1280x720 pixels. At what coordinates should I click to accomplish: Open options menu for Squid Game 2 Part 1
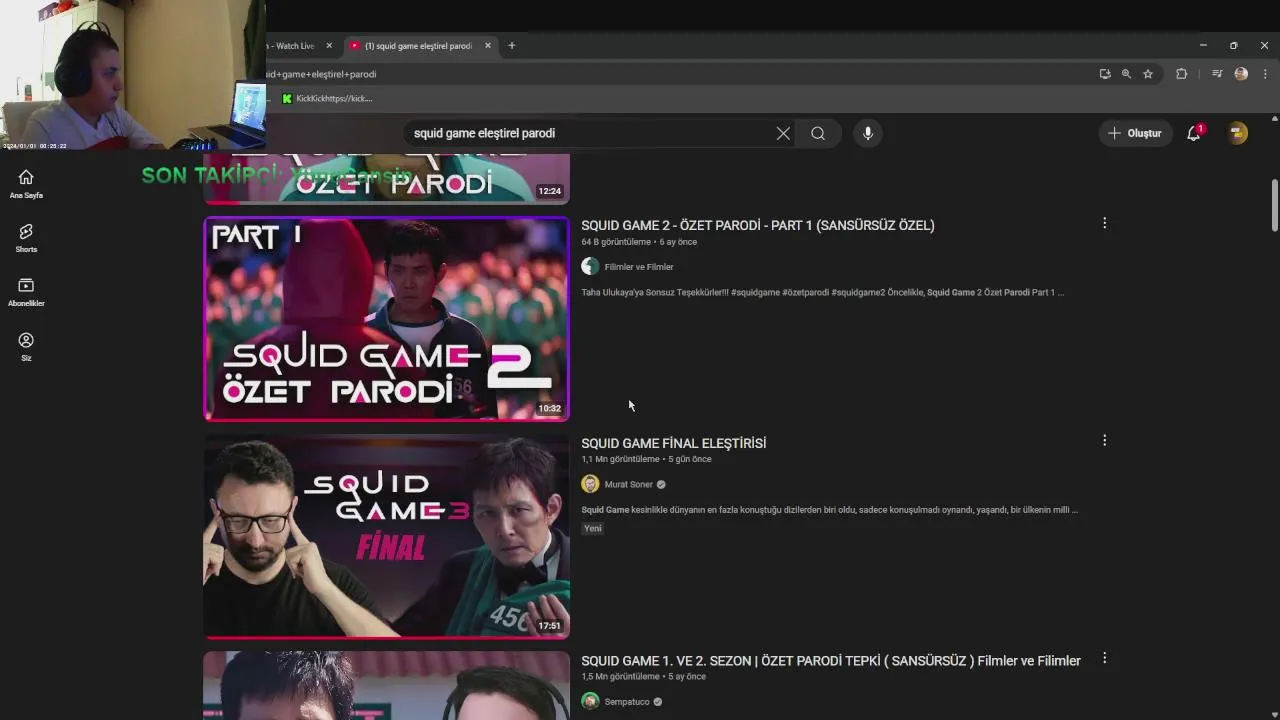1104,223
